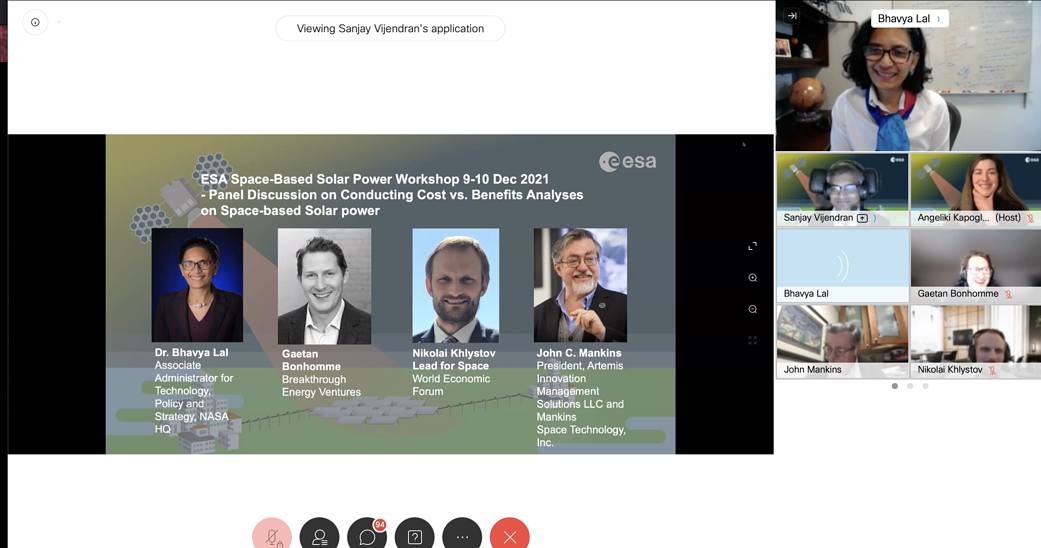Click the Viewing Sanjay Vijendran's application label
This screenshot has width=1041, height=548.
tap(390, 29)
